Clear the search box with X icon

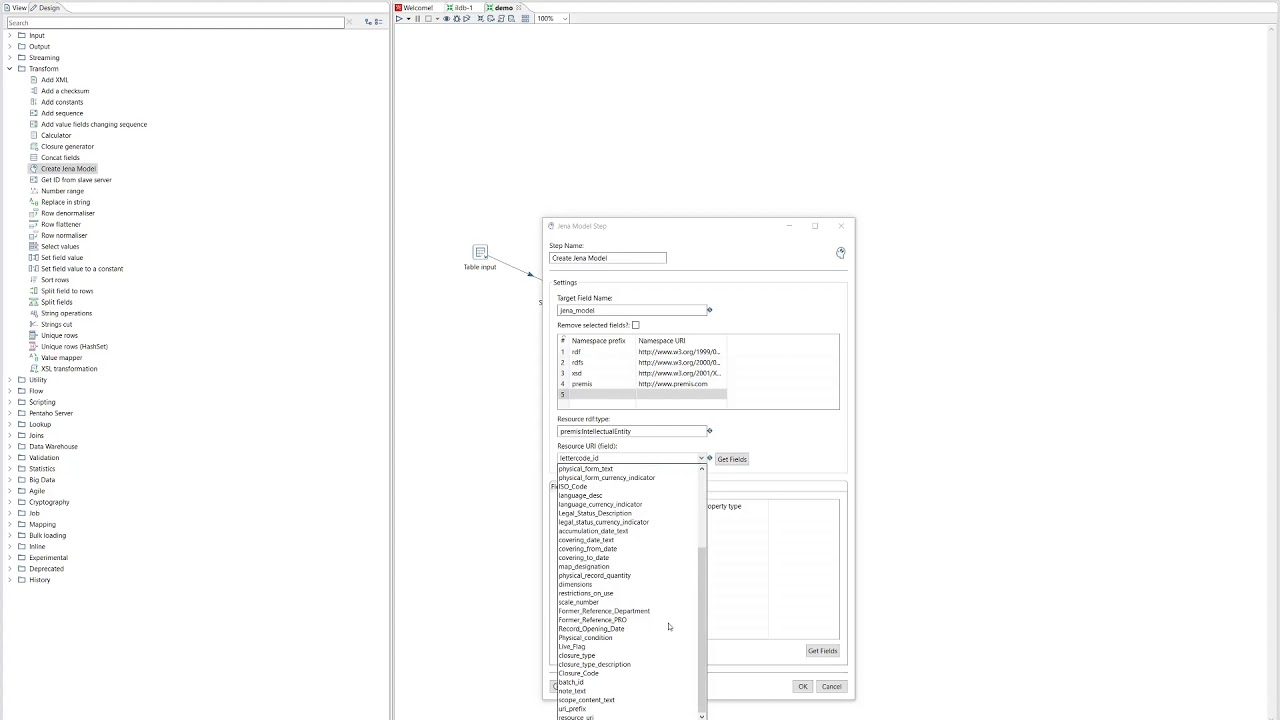(349, 22)
